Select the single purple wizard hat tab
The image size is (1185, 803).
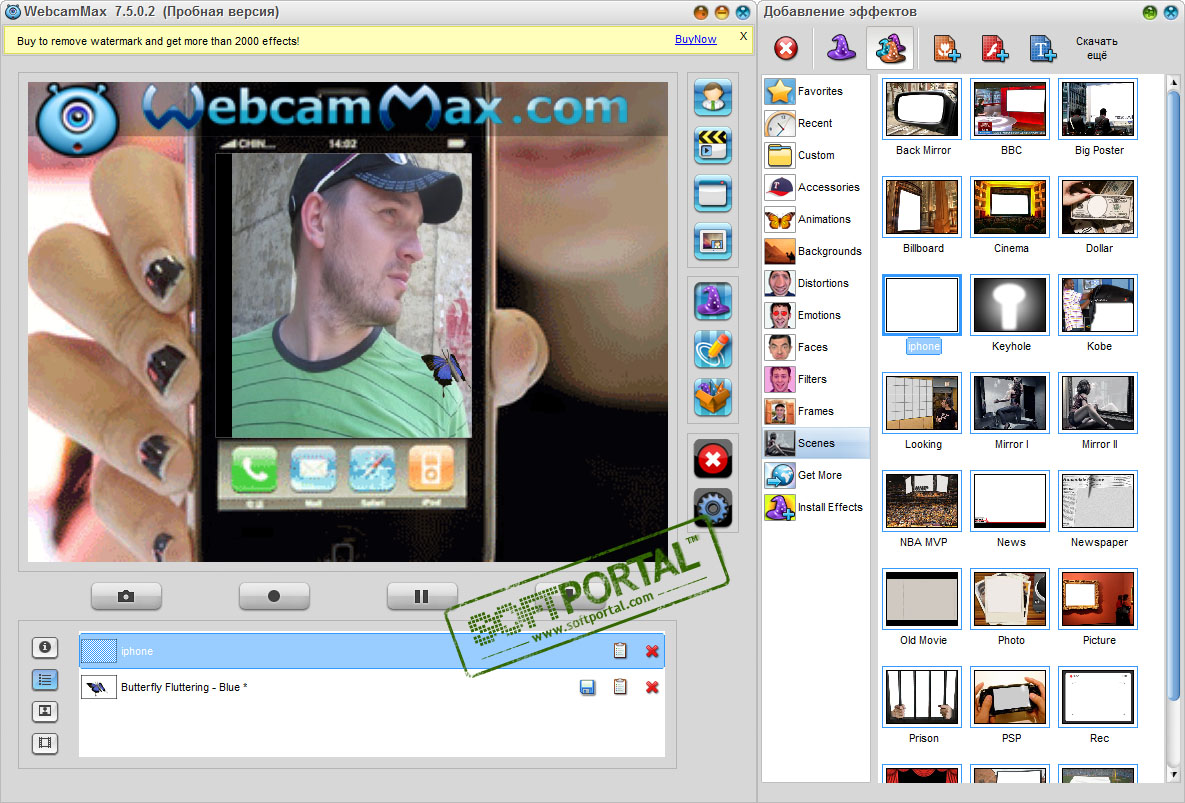[x=841, y=48]
